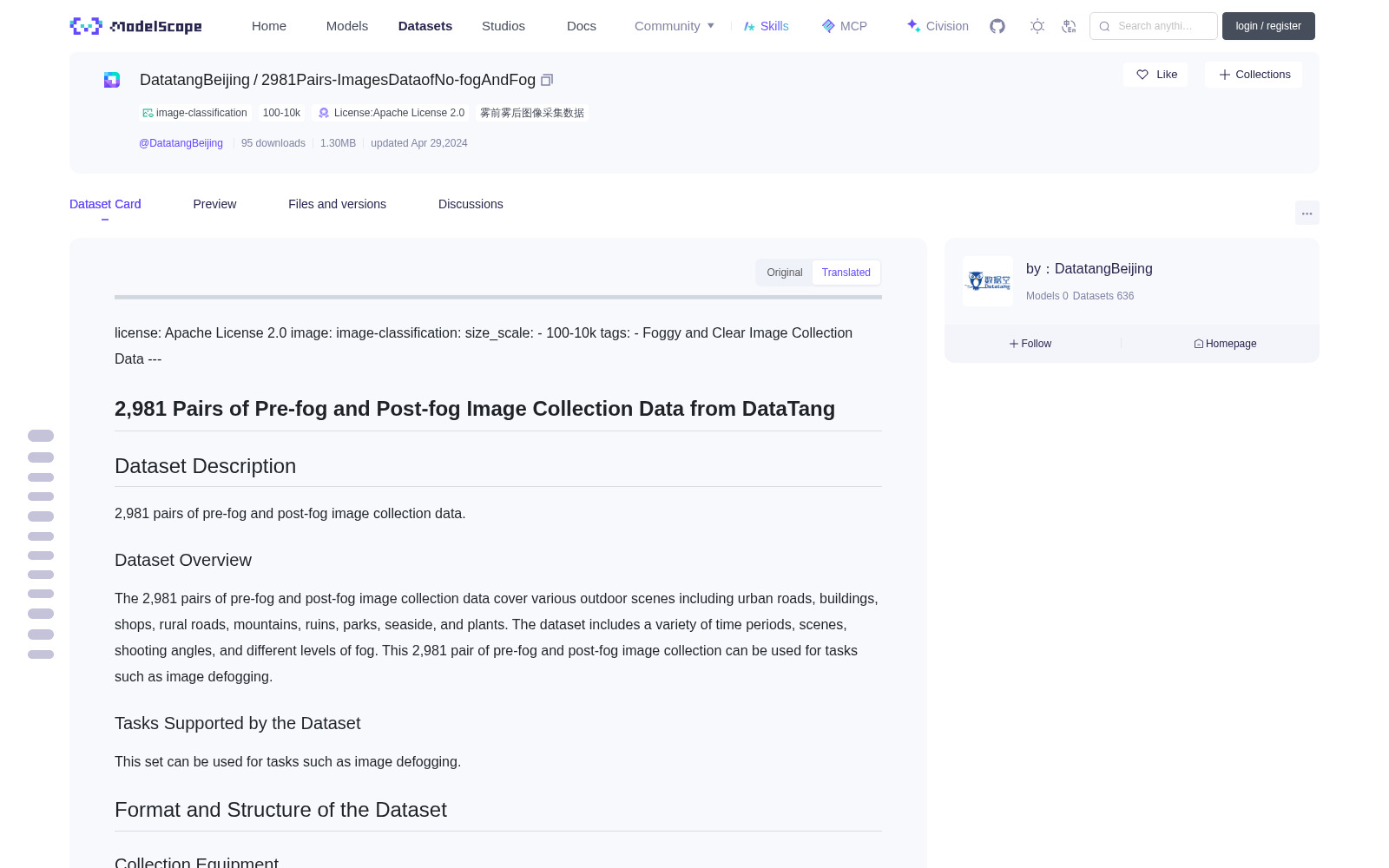Click the 'updated Apr 29,2024' date
Image resolution: width=1389 pixels, height=868 pixels.
coord(419,143)
